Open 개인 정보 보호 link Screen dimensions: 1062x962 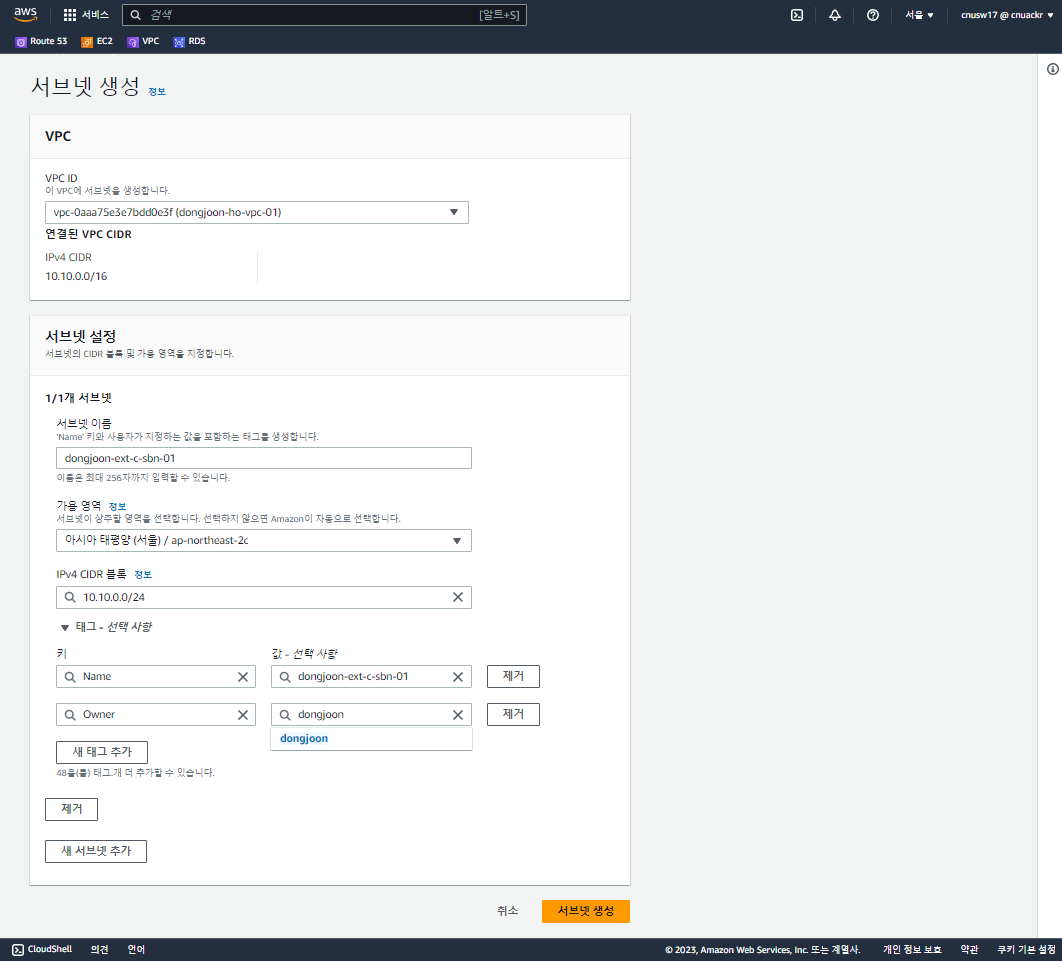912,950
